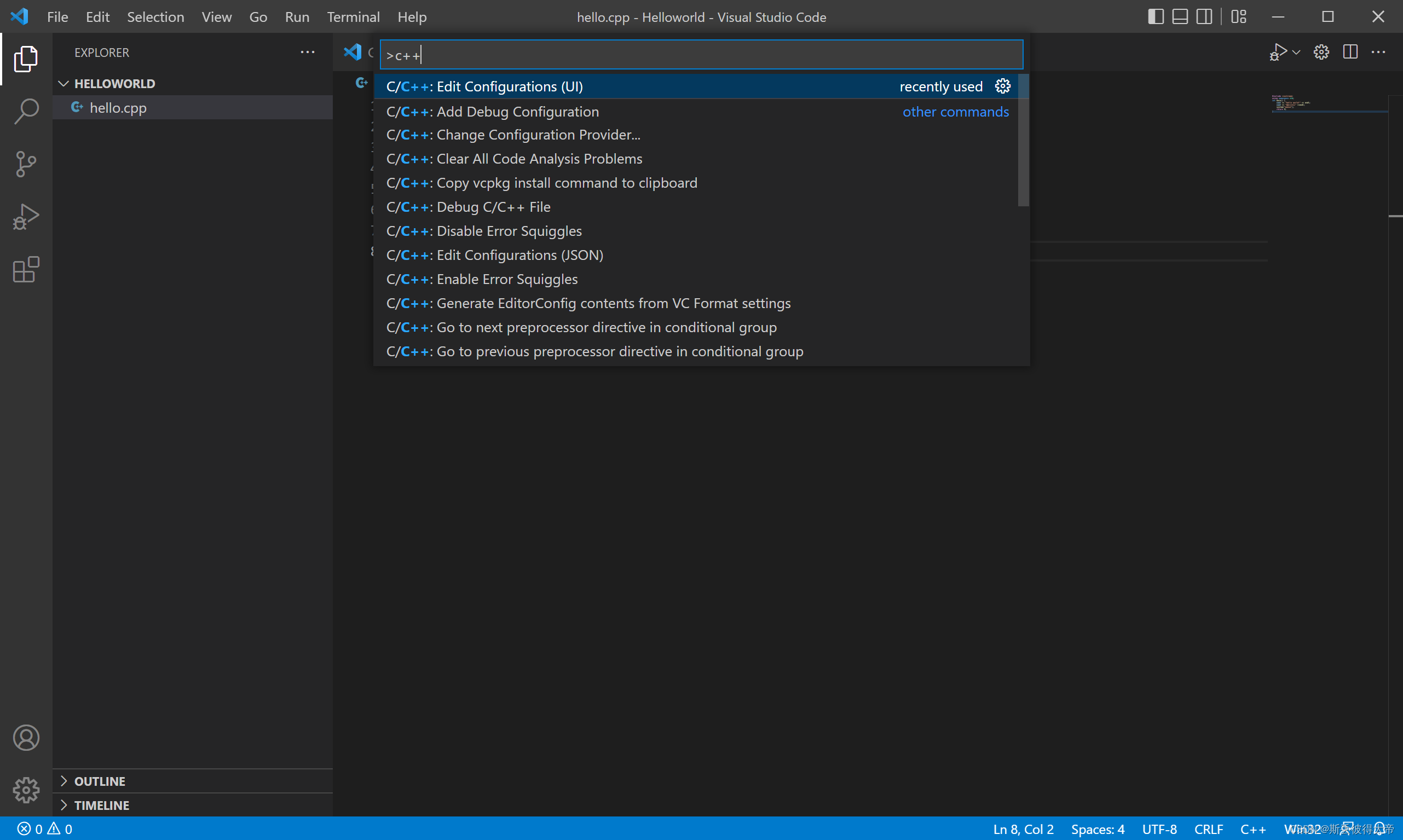Screen dimensions: 1403x840
Task: Select C/C++: Add Debug Configuration command
Action: [x=695, y=112]
